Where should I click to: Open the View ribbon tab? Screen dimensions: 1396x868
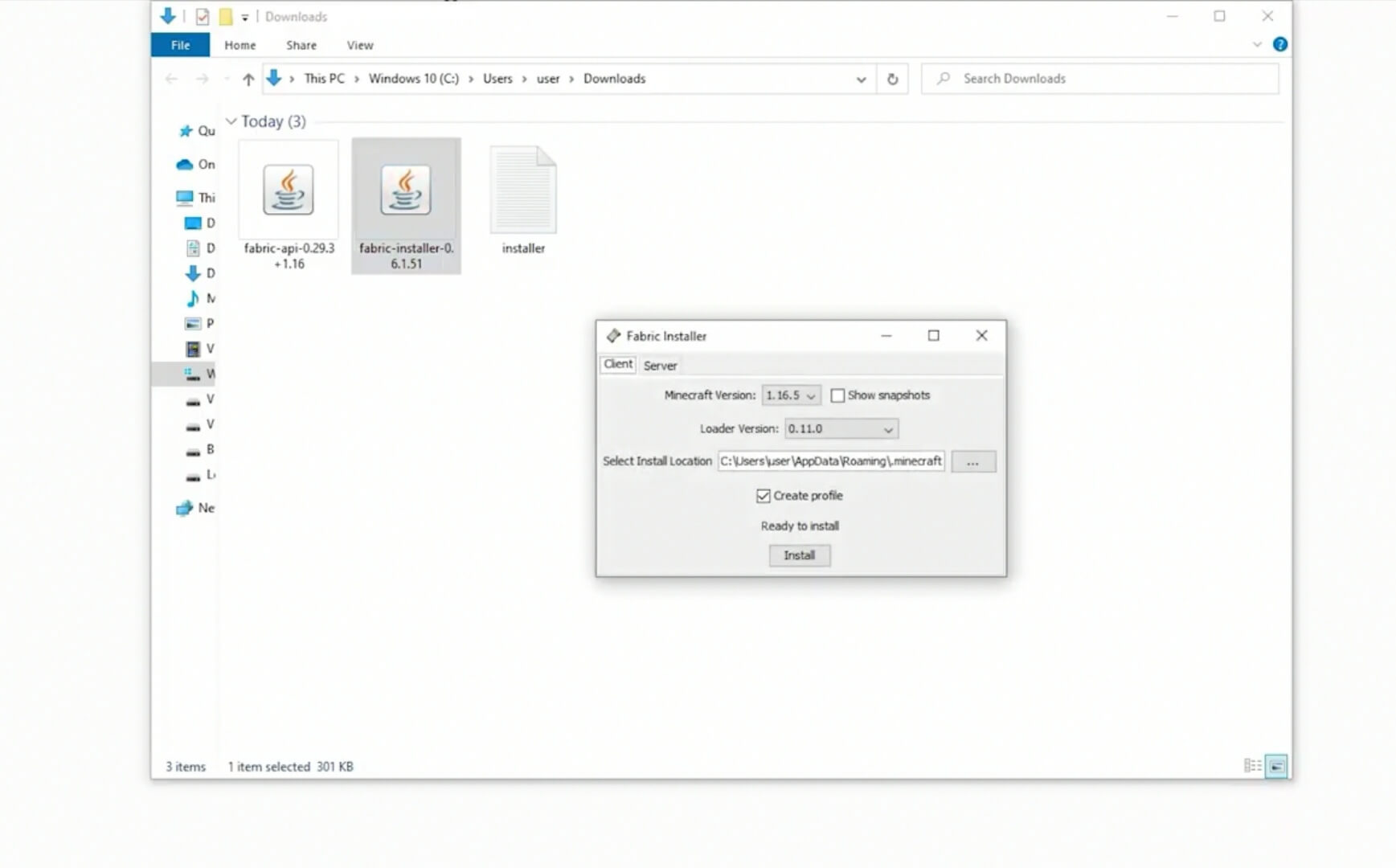359,45
